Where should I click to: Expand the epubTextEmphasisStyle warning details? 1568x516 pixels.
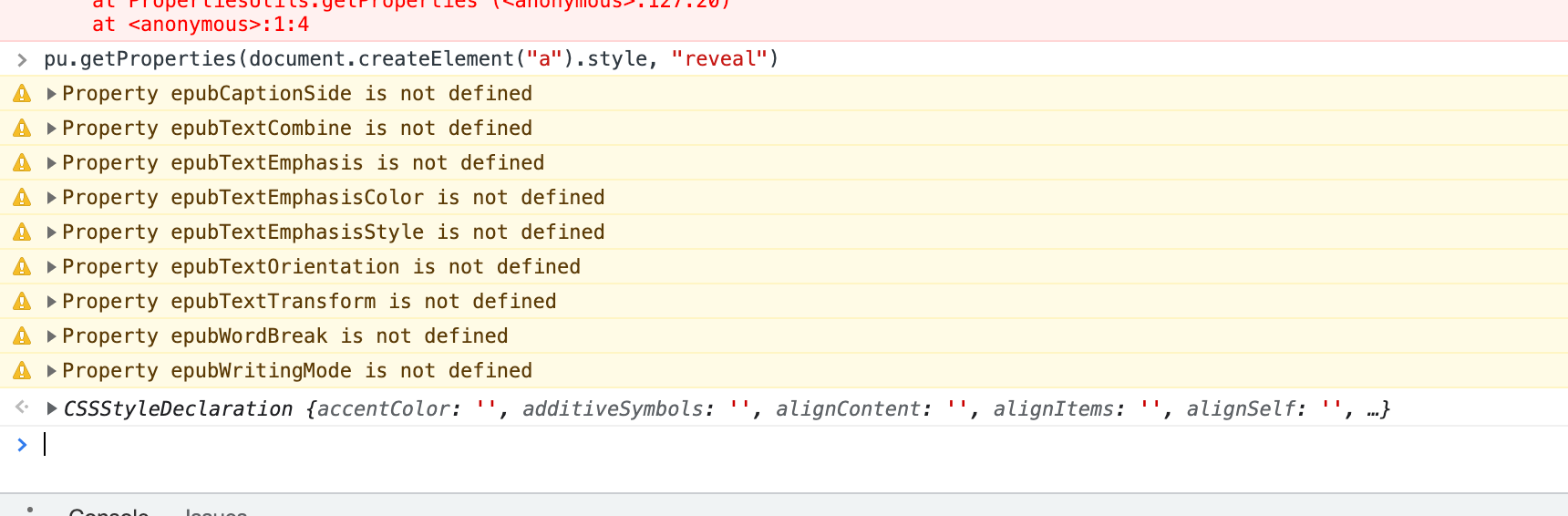[x=52, y=232]
